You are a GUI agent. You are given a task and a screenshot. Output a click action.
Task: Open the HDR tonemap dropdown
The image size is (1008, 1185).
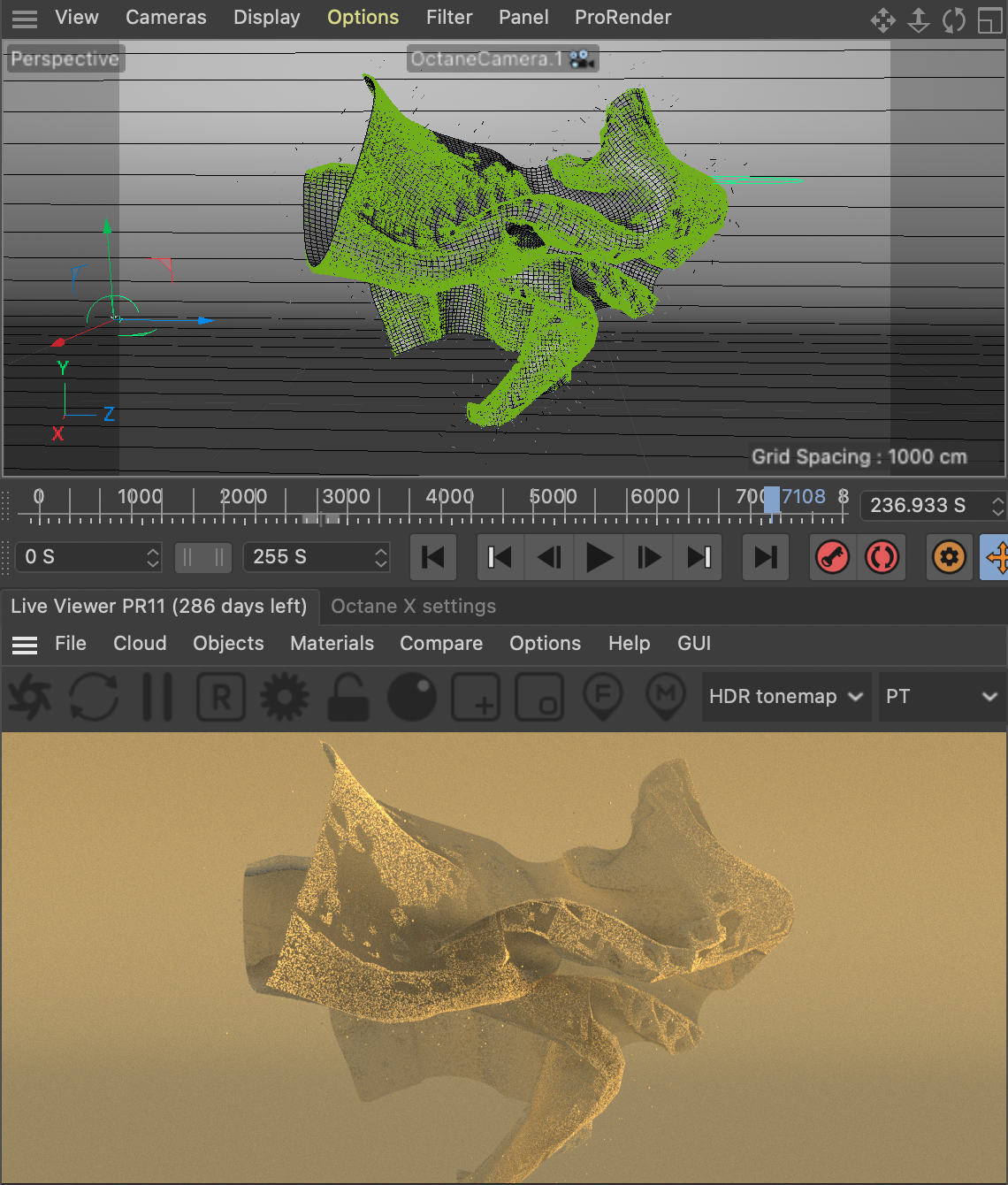point(786,697)
